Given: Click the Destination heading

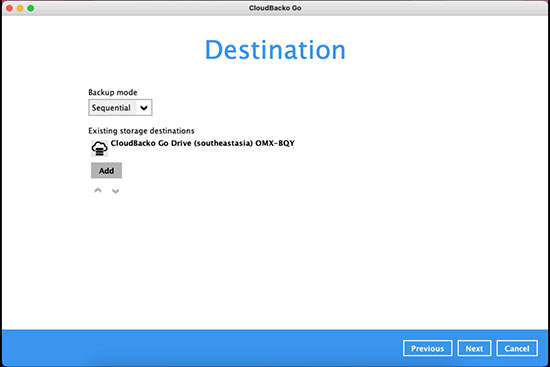Looking at the screenshot, I should click(x=275, y=50).
